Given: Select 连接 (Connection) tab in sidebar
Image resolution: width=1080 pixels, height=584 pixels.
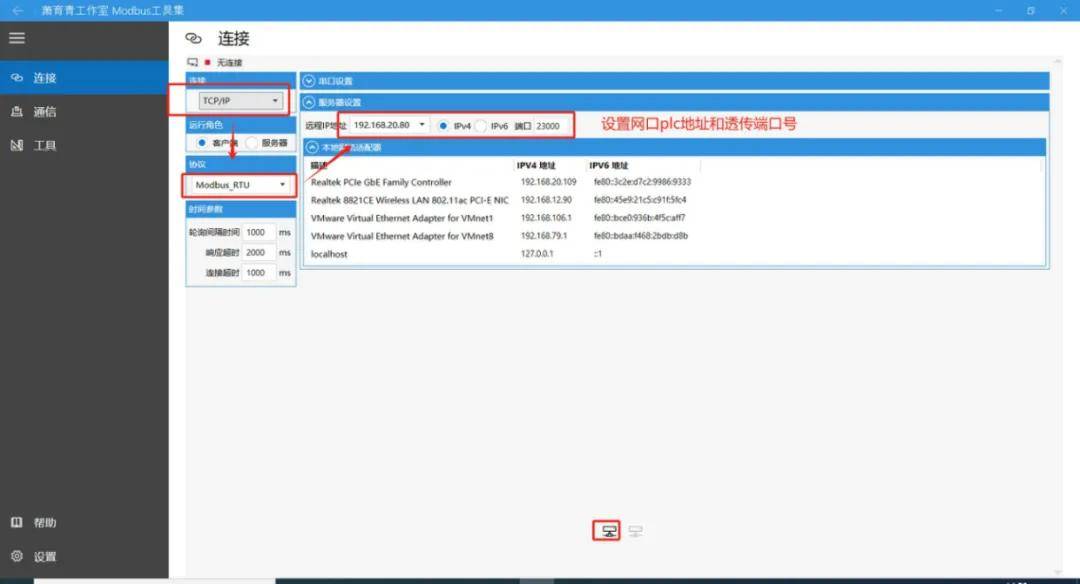Looking at the screenshot, I should click(x=44, y=77).
